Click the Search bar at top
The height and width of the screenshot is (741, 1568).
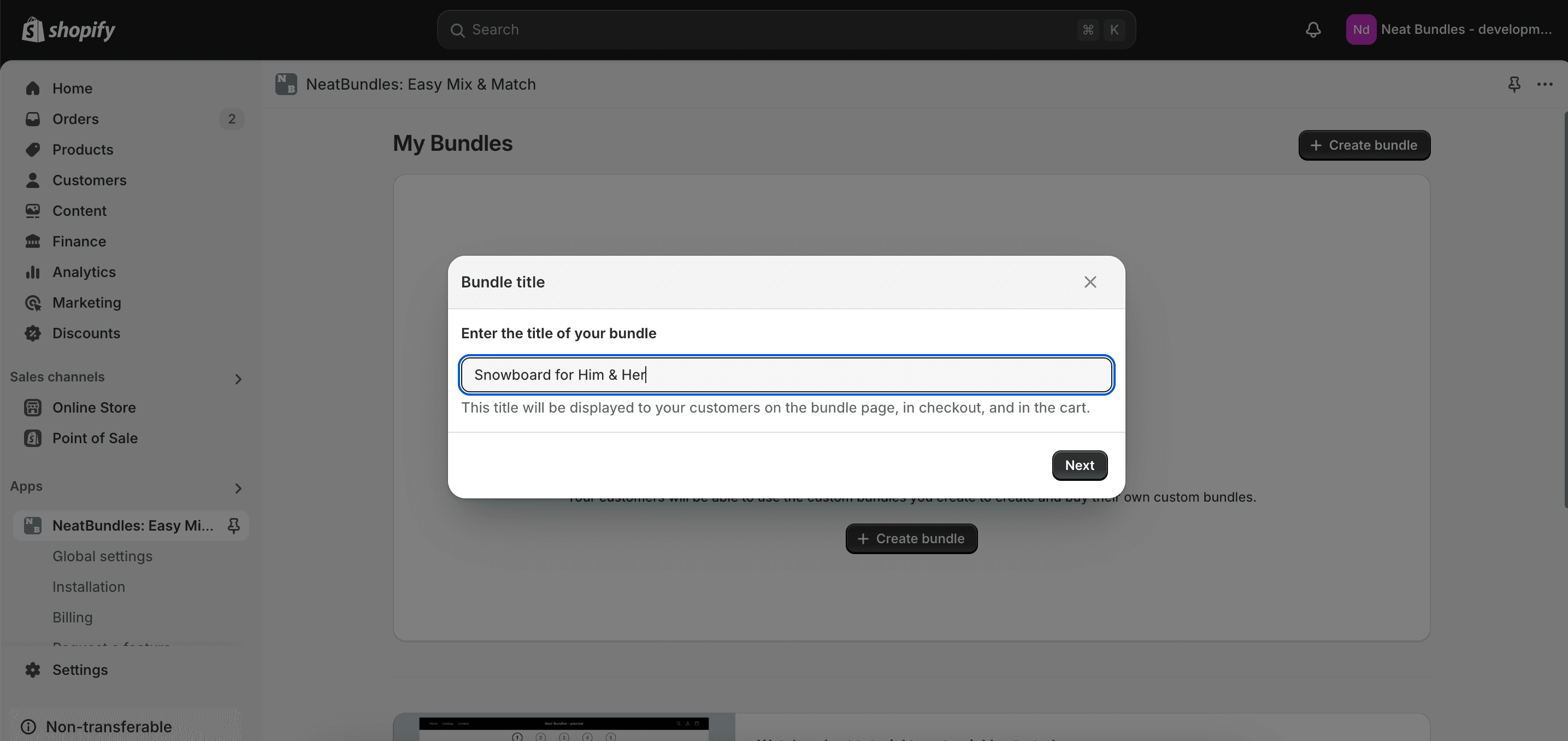[786, 29]
